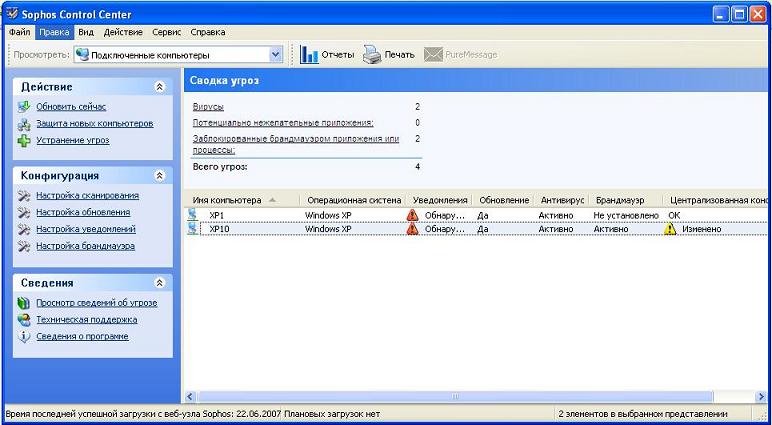Image resolution: width=772 pixels, height=425 pixels.
Task: Open the Справка menu
Action: click(208, 32)
